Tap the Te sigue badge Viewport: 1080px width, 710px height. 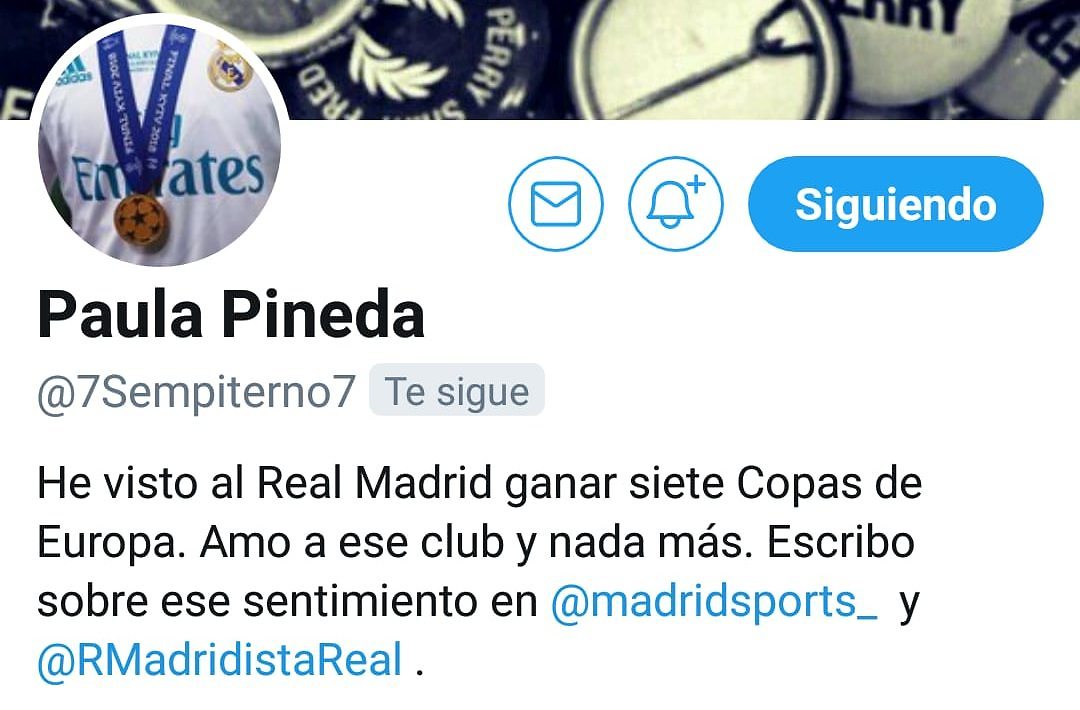[457, 391]
